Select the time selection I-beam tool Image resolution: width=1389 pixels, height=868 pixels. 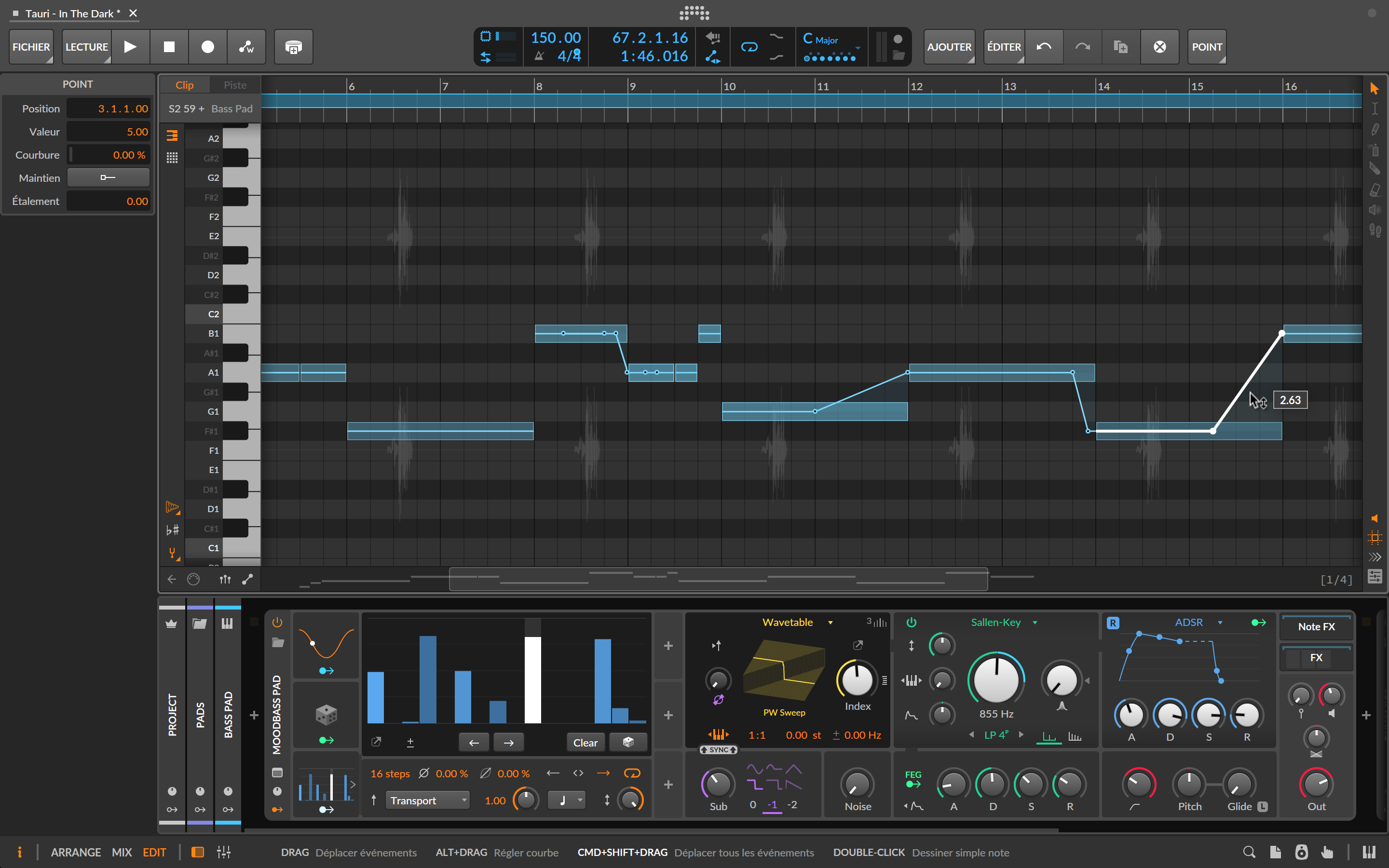tap(1375, 108)
